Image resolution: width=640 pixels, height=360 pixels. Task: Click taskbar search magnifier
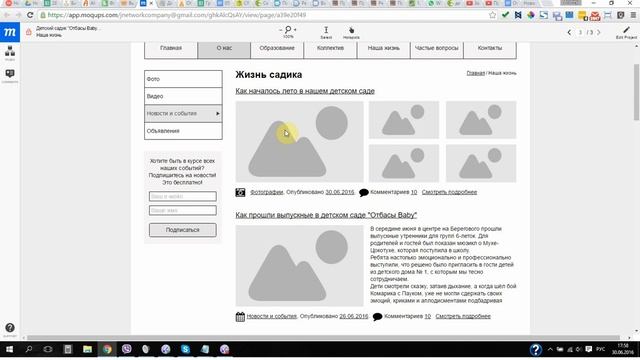pos(29,349)
